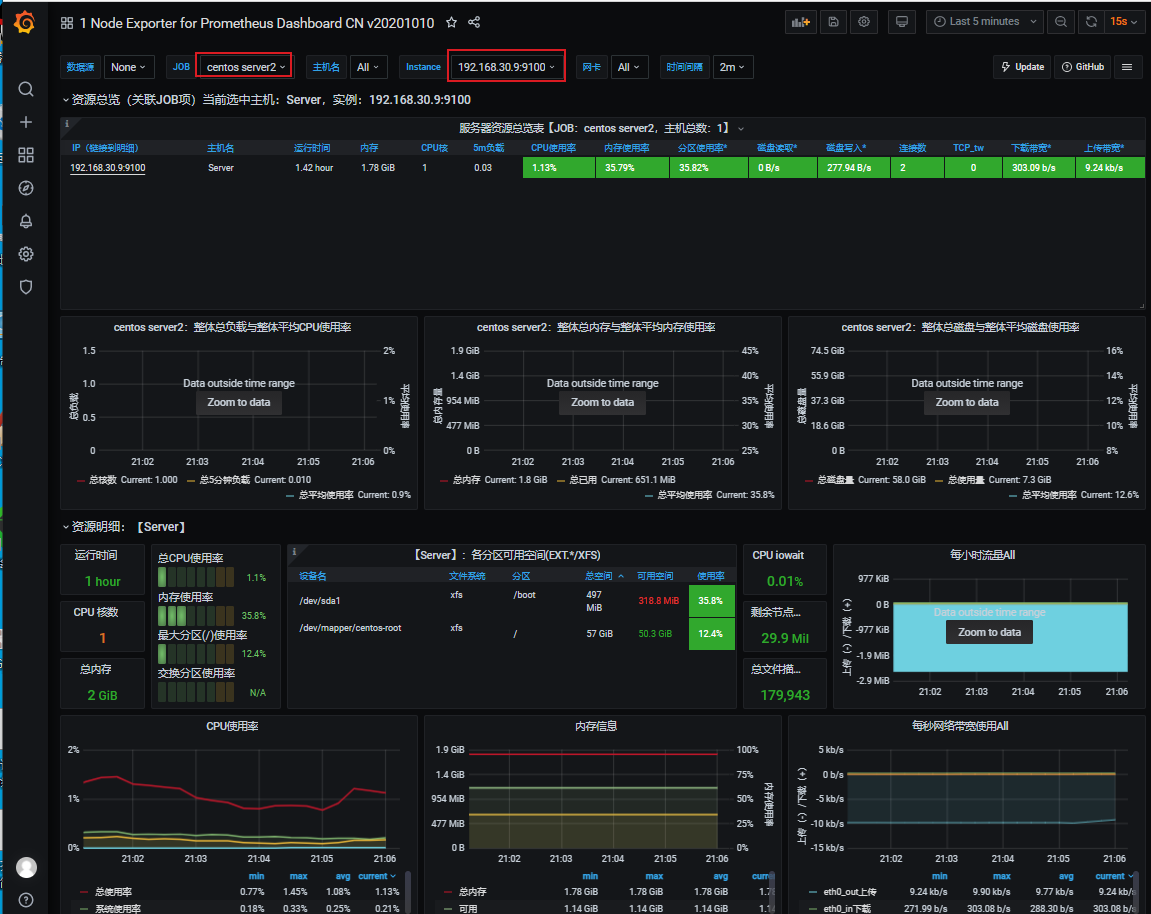Open the Grafana home logo
Screen dimensions: 1151x914
[25, 22]
